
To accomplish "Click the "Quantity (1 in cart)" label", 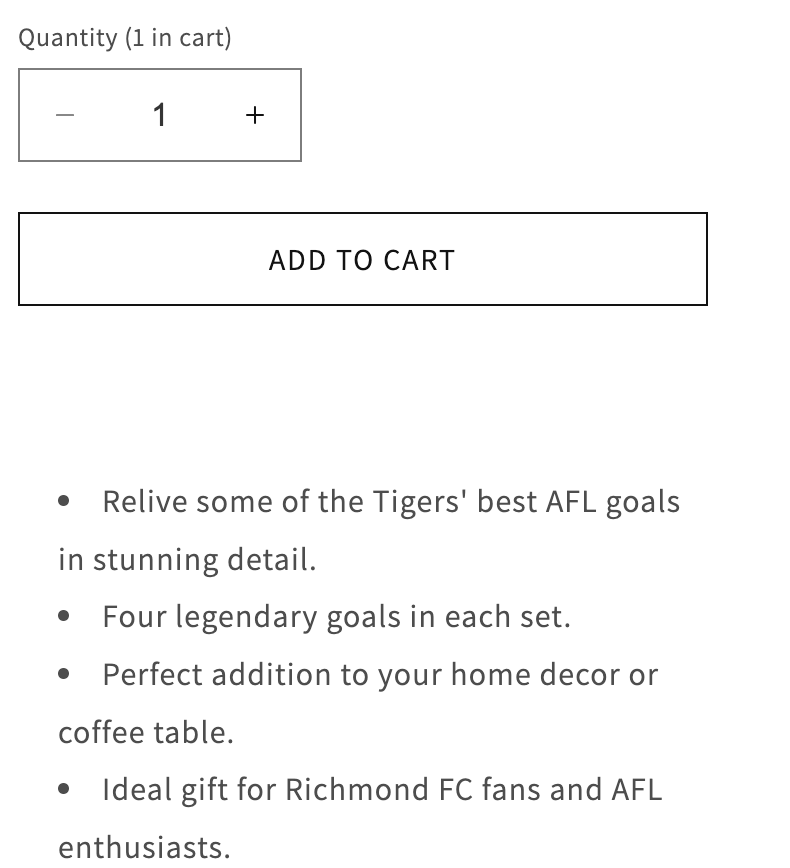I will point(125,38).
